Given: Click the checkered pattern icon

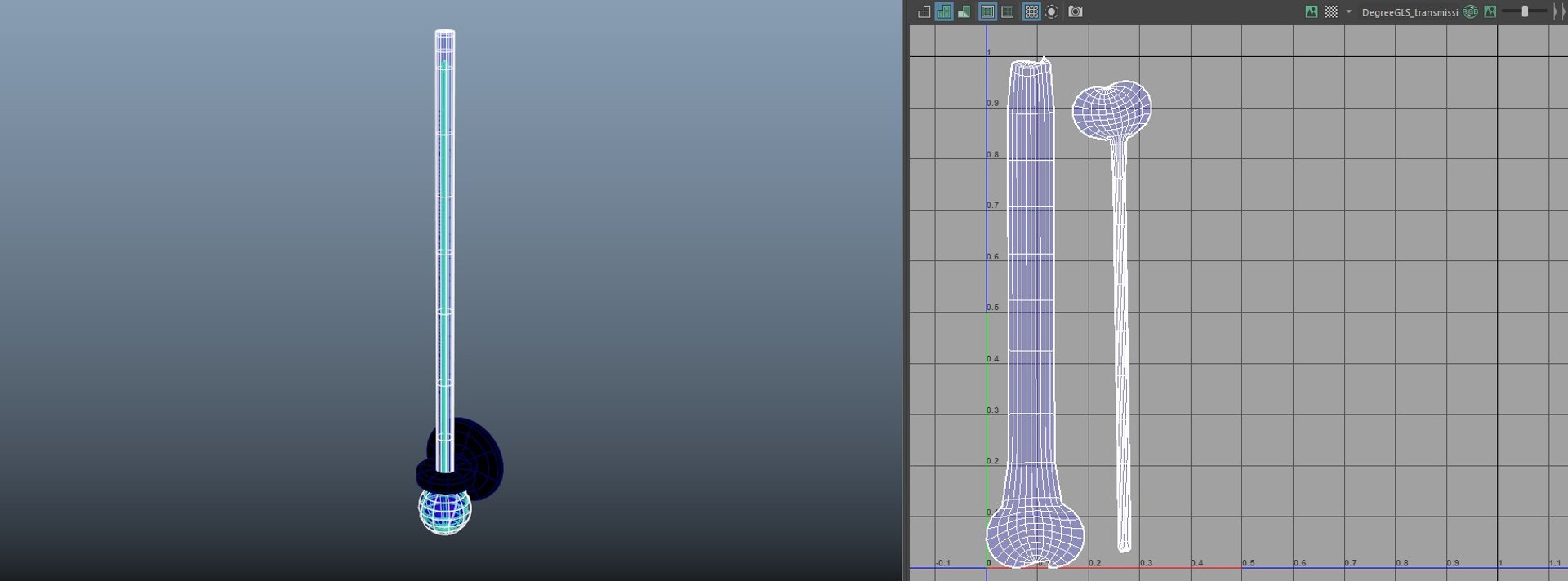Looking at the screenshot, I should (x=1331, y=11).
